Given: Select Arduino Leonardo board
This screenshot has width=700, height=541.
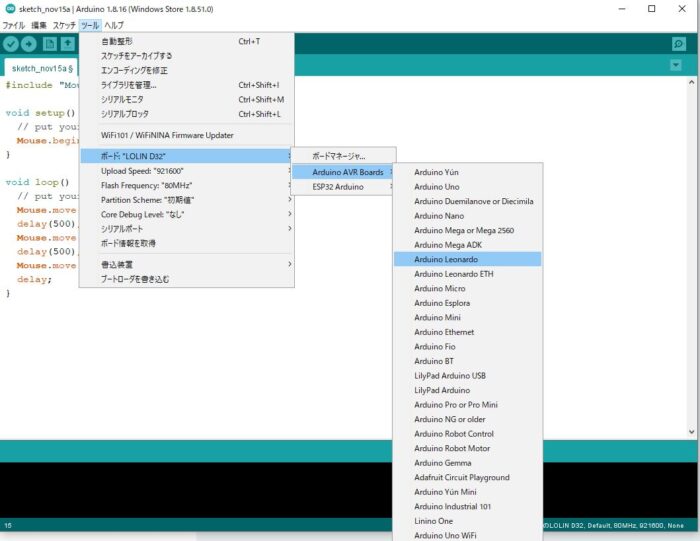Looking at the screenshot, I should [467, 259].
